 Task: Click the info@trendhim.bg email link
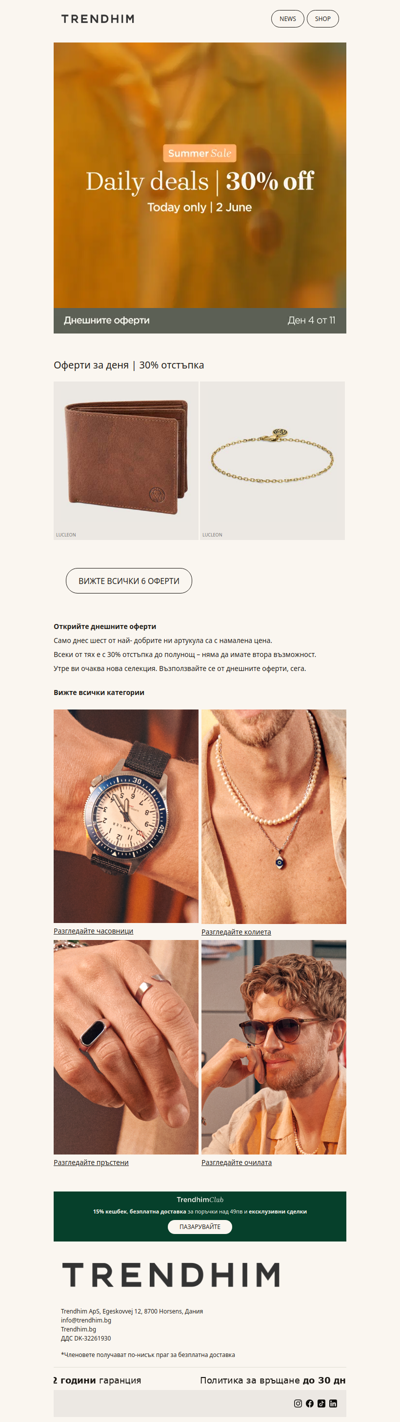point(86,1320)
